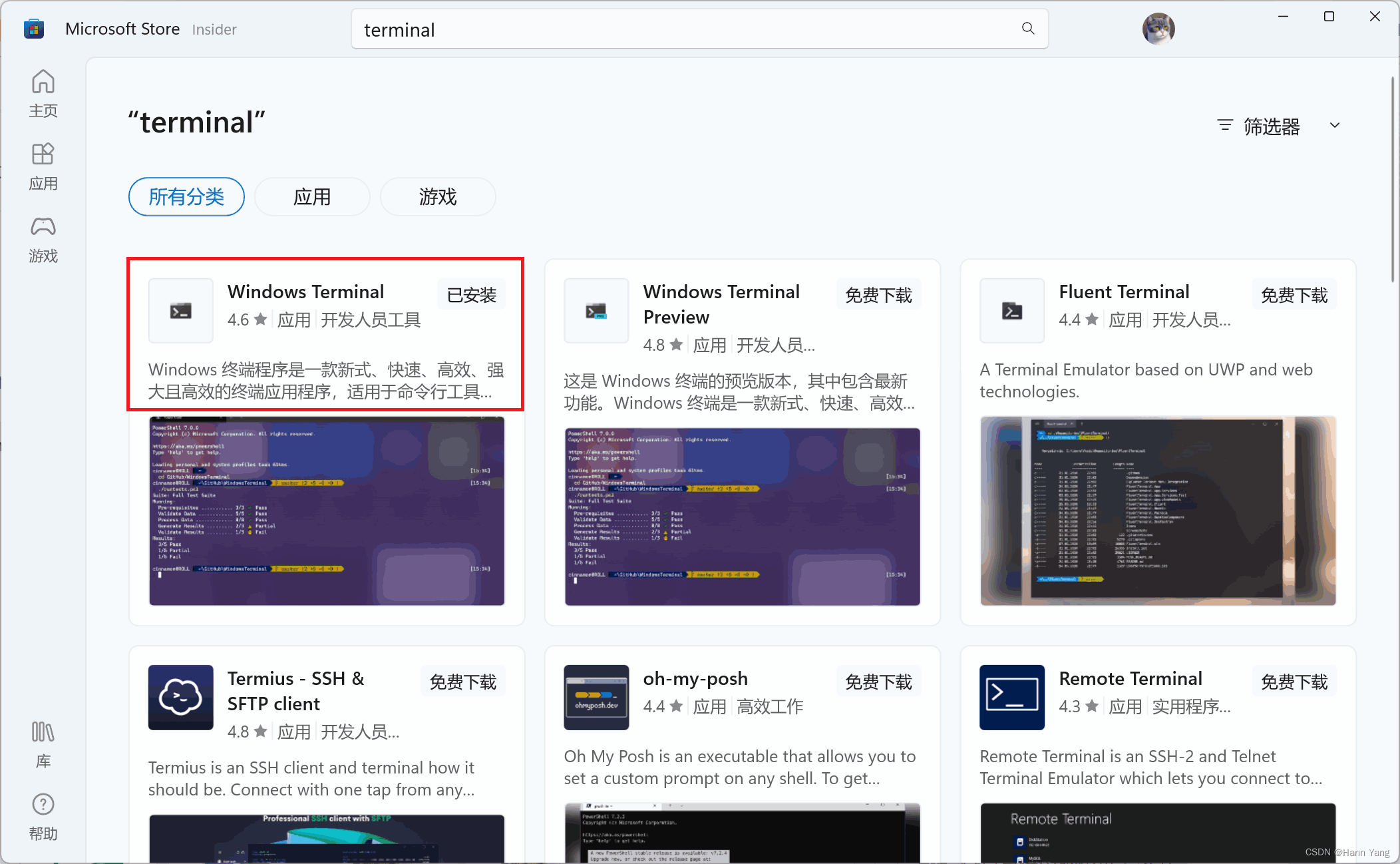Image resolution: width=1400 pixels, height=864 pixels.
Task: Select the 所有分类 category tab
Action: click(186, 197)
